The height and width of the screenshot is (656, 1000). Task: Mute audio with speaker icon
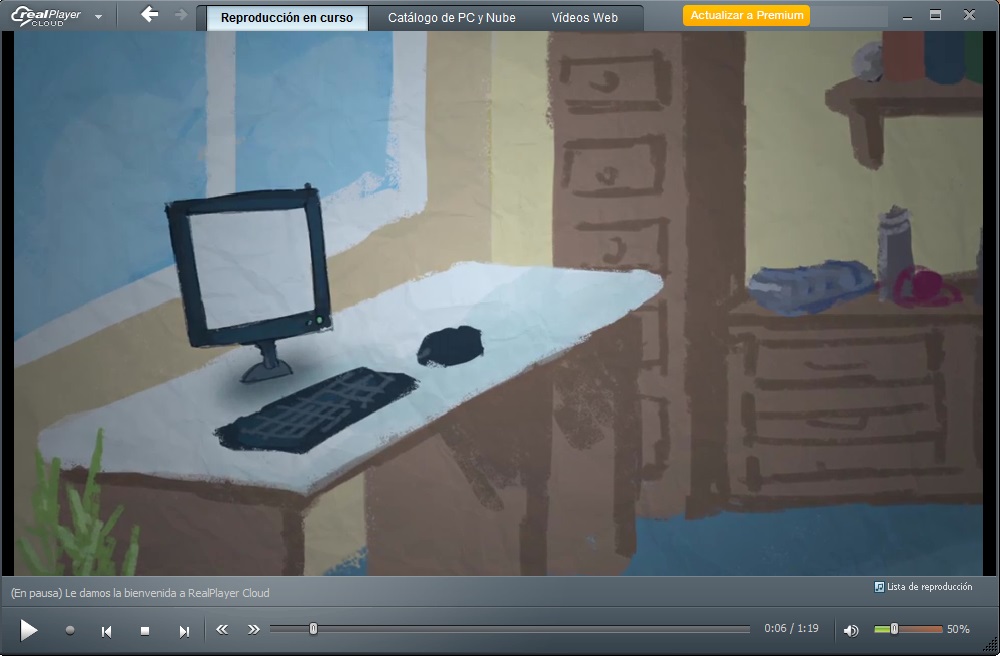[851, 630]
